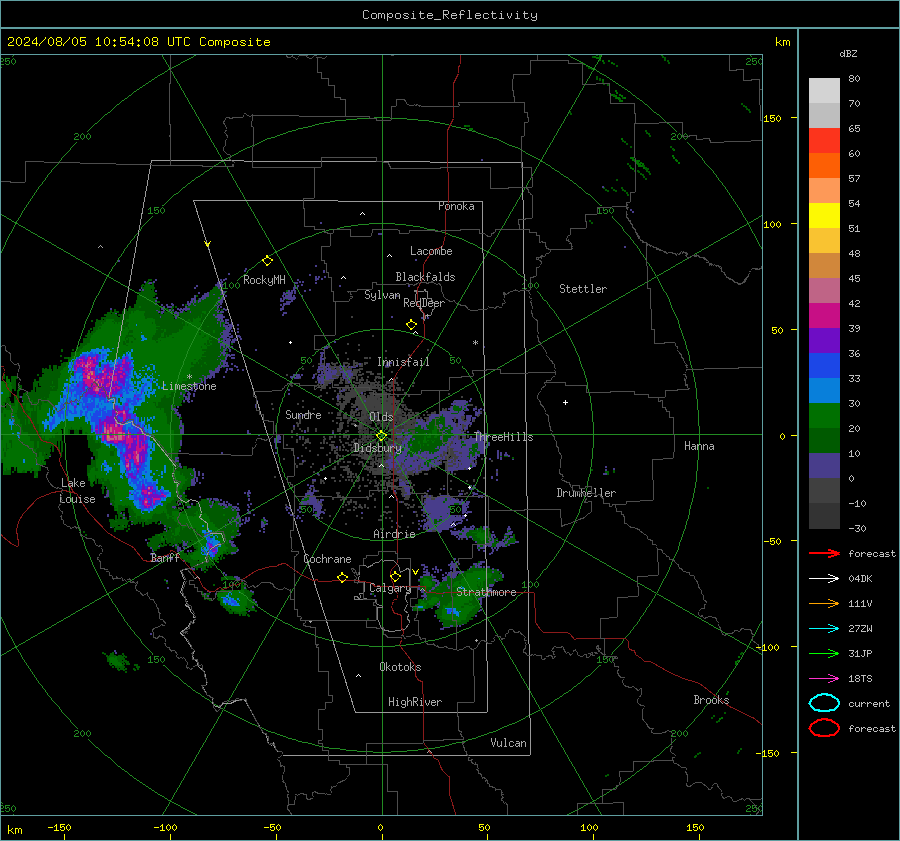Screen dimensions: 900x841
Task: Click the cyan current ellipse icon
Action: (824, 703)
